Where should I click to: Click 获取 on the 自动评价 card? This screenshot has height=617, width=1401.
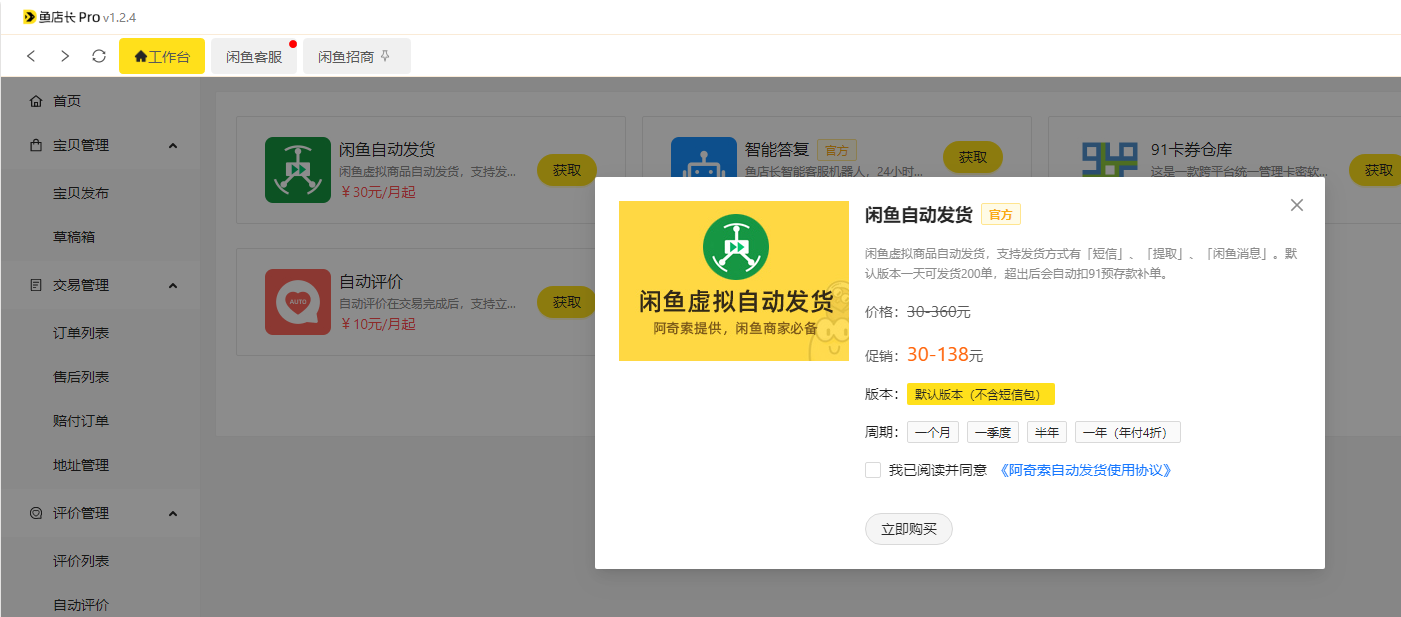567,302
